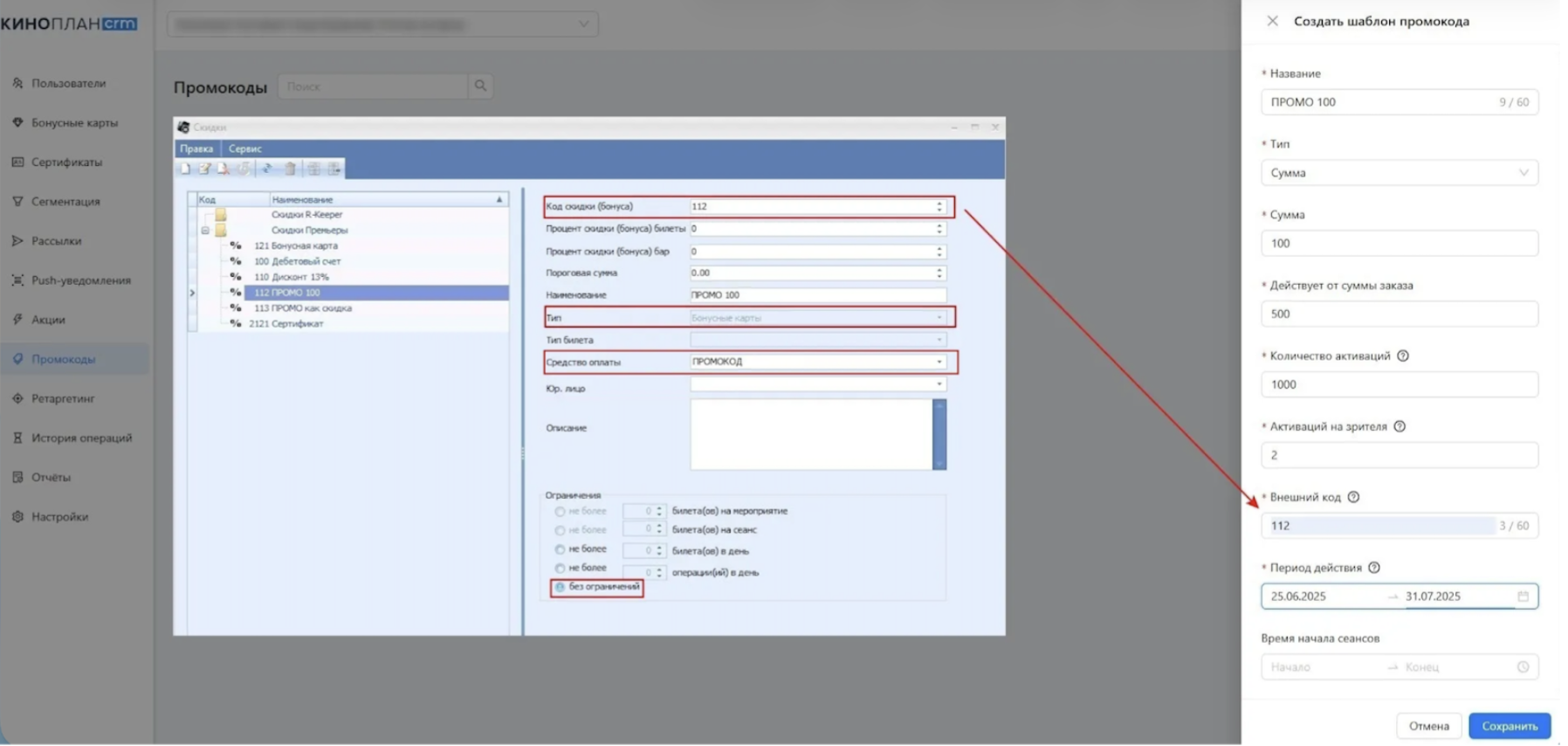The height and width of the screenshot is (746, 1568).
Task: Select 'не более билетов на мероприятие' radio
Action: click(560, 511)
